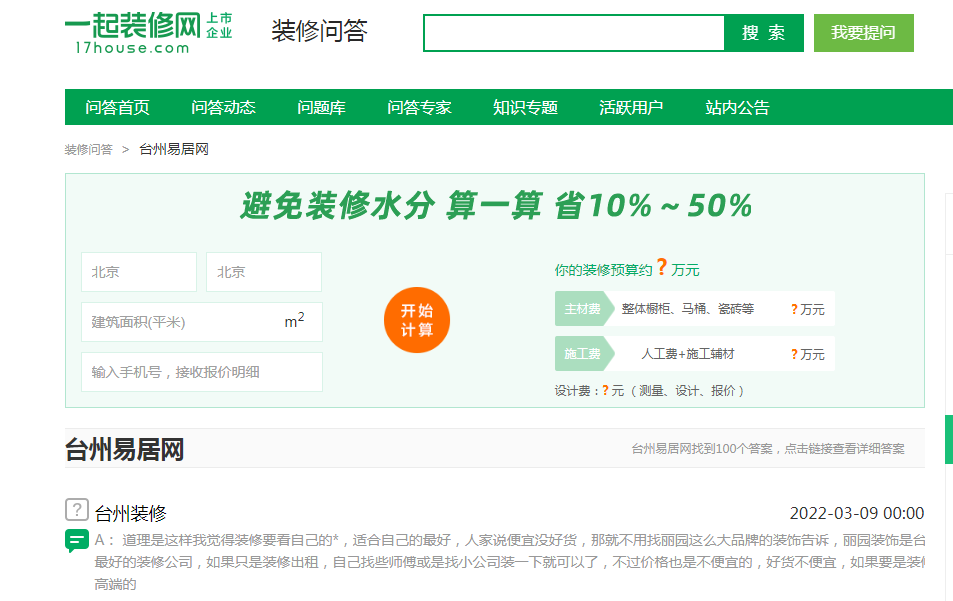
Task: Click the answer text starting 道理是这样
Action: click(x=509, y=562)
